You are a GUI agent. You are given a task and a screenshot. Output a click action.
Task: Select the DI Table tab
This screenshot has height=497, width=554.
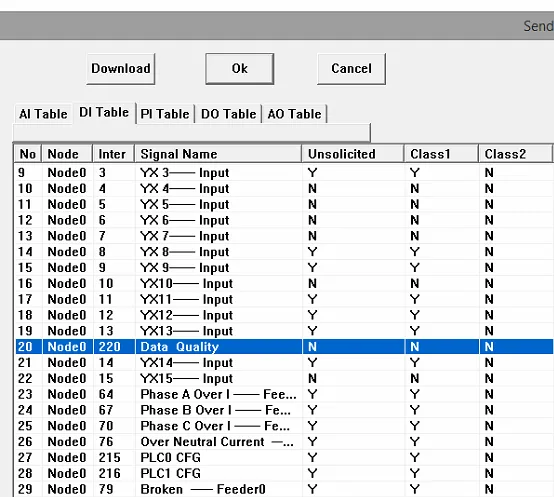tap(104, 113)
